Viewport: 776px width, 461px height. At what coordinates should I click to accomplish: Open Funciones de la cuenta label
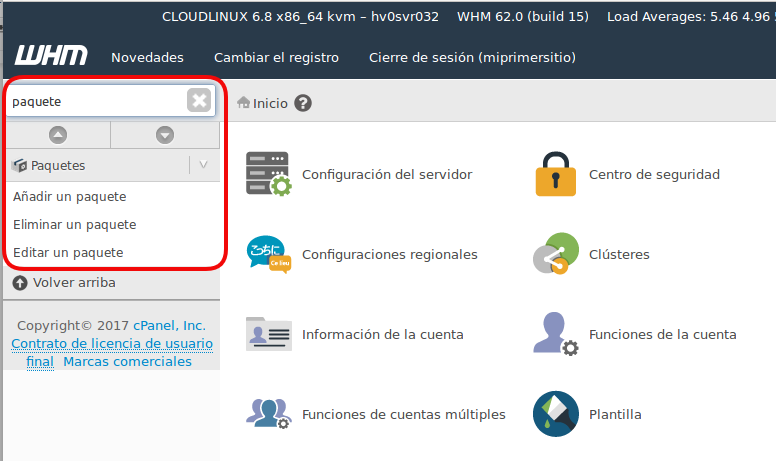663,334
